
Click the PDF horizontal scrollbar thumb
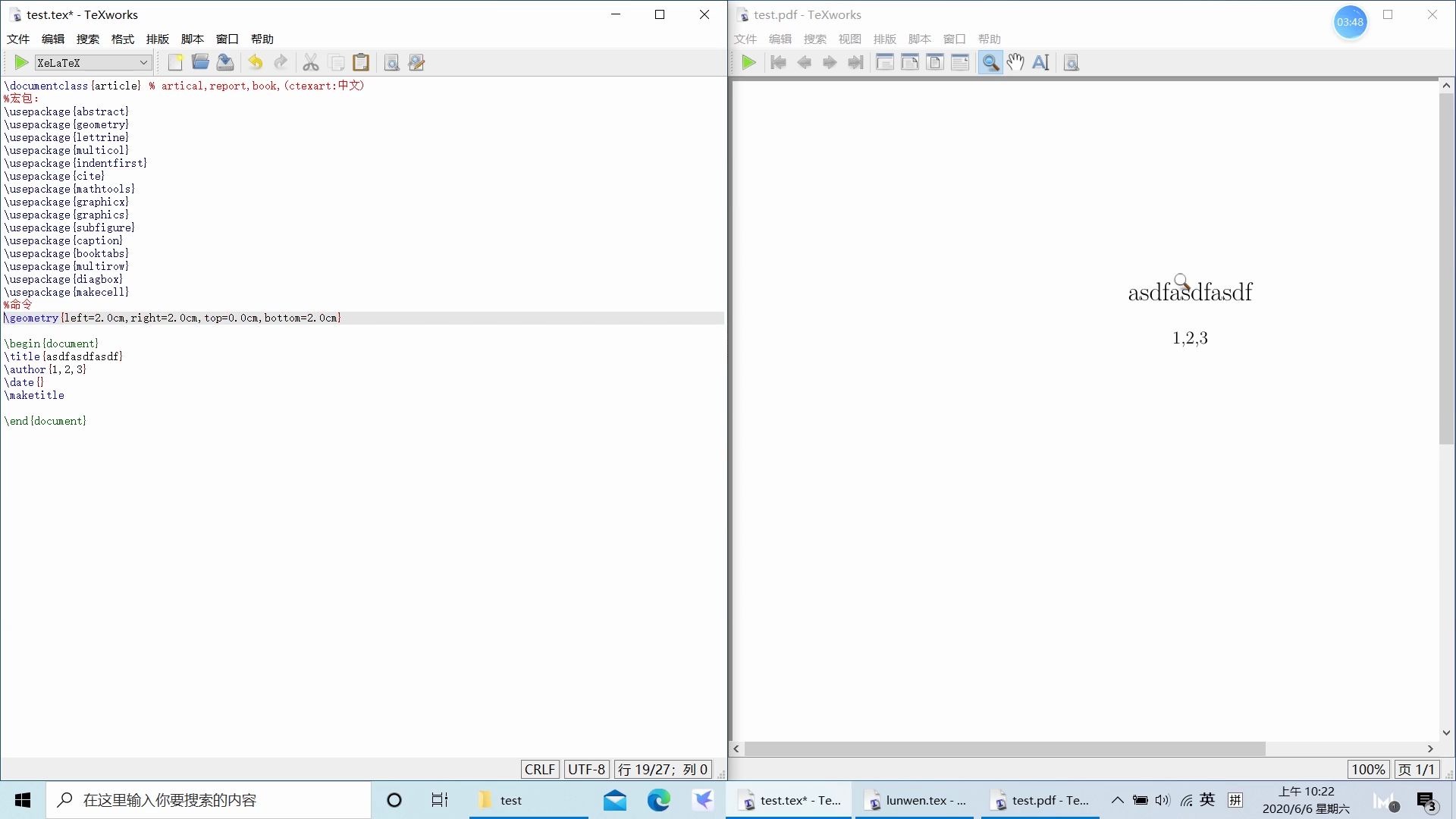tap(1005, 748)
